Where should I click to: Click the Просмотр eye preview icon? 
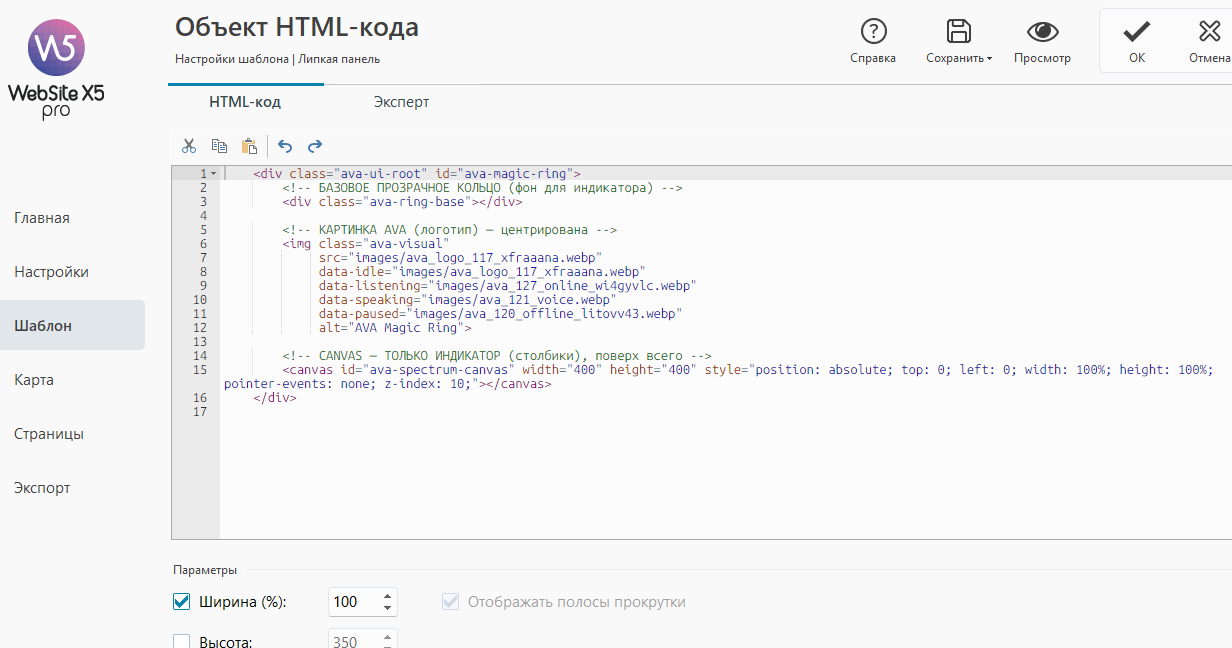pyautogui.click(x=1042, y=32)
